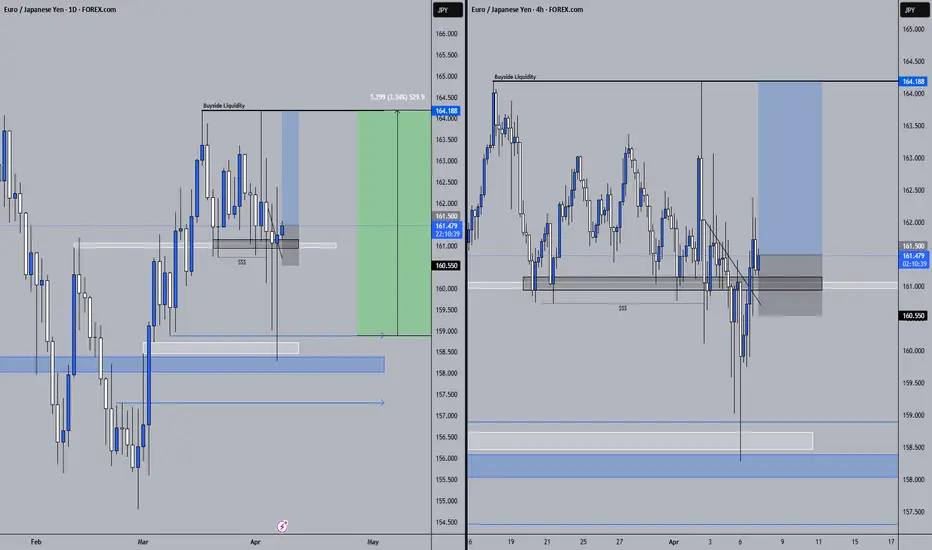Click date 11 on the 4h time axis
The width and height of the screenshot is (932, 550).
coord(818,542)
